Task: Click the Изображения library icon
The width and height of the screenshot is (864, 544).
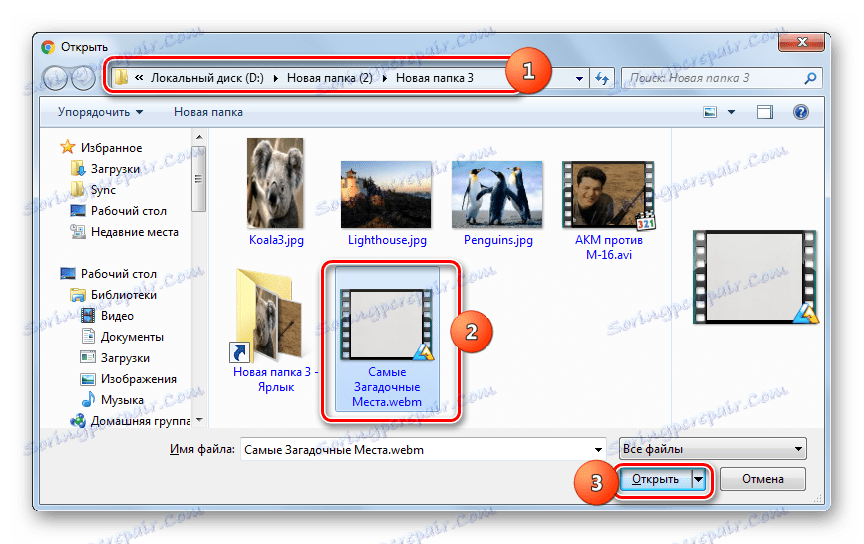Action: [x=88, y=379]
